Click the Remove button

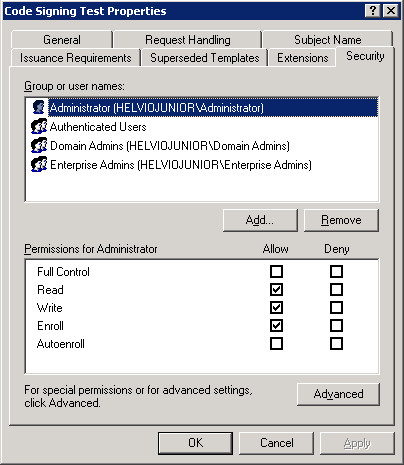pos(341,220)
